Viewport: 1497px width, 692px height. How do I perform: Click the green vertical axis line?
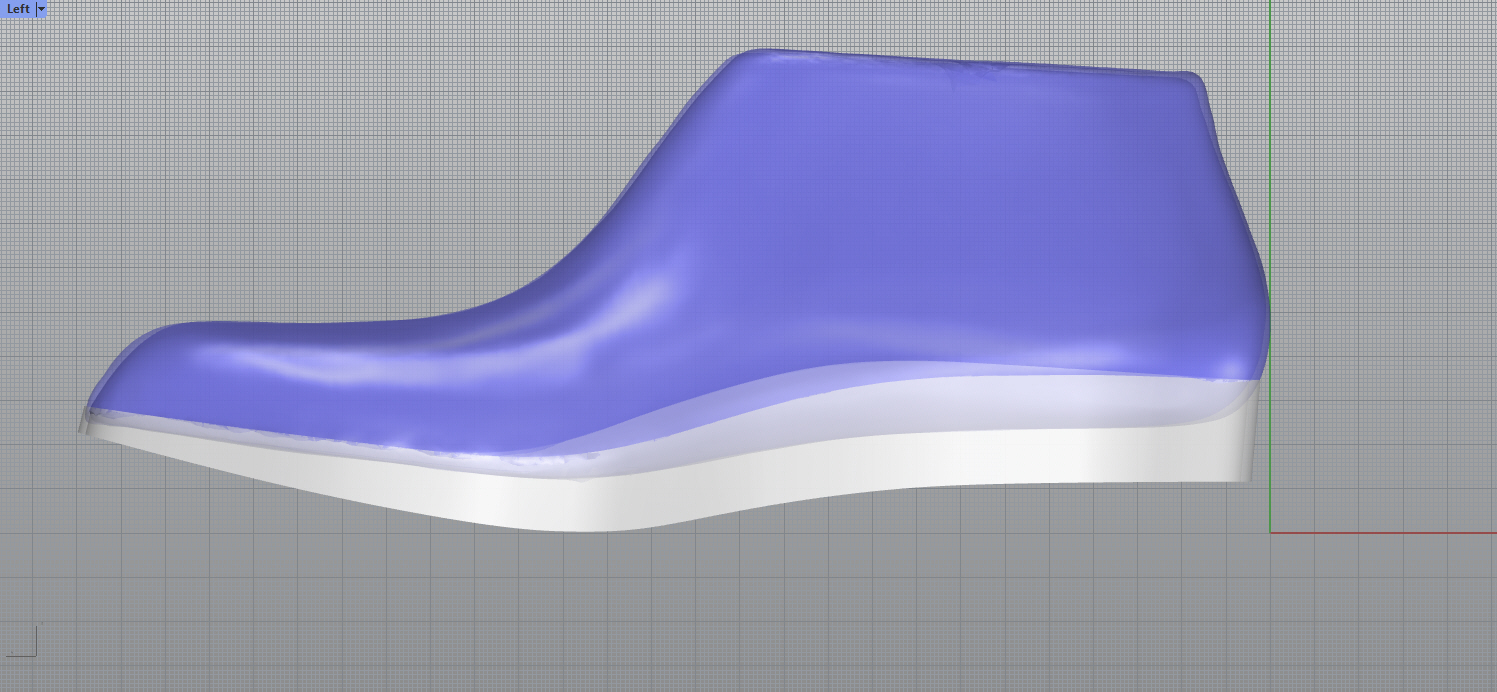[x=1270, y=150]
